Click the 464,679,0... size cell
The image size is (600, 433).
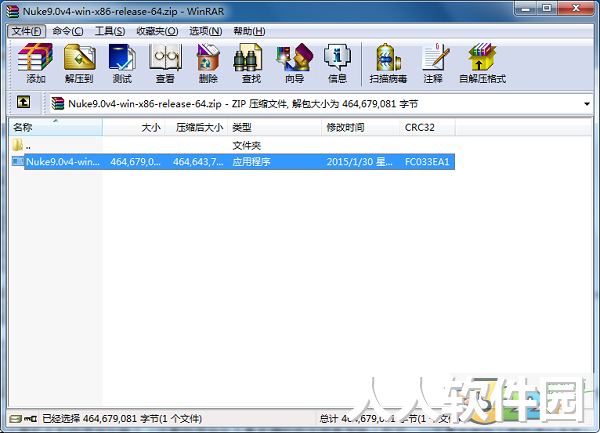(135, 162)
